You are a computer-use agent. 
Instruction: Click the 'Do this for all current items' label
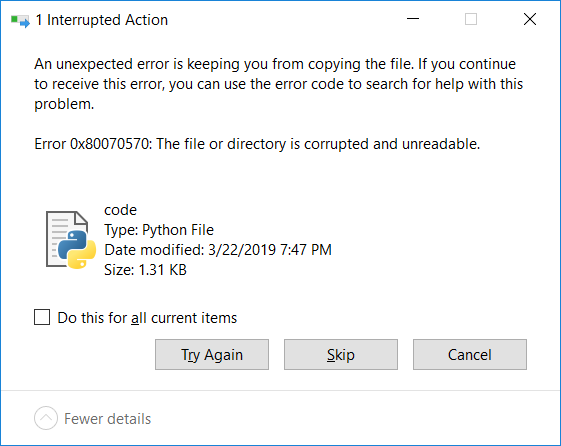[x=147, y=318]
